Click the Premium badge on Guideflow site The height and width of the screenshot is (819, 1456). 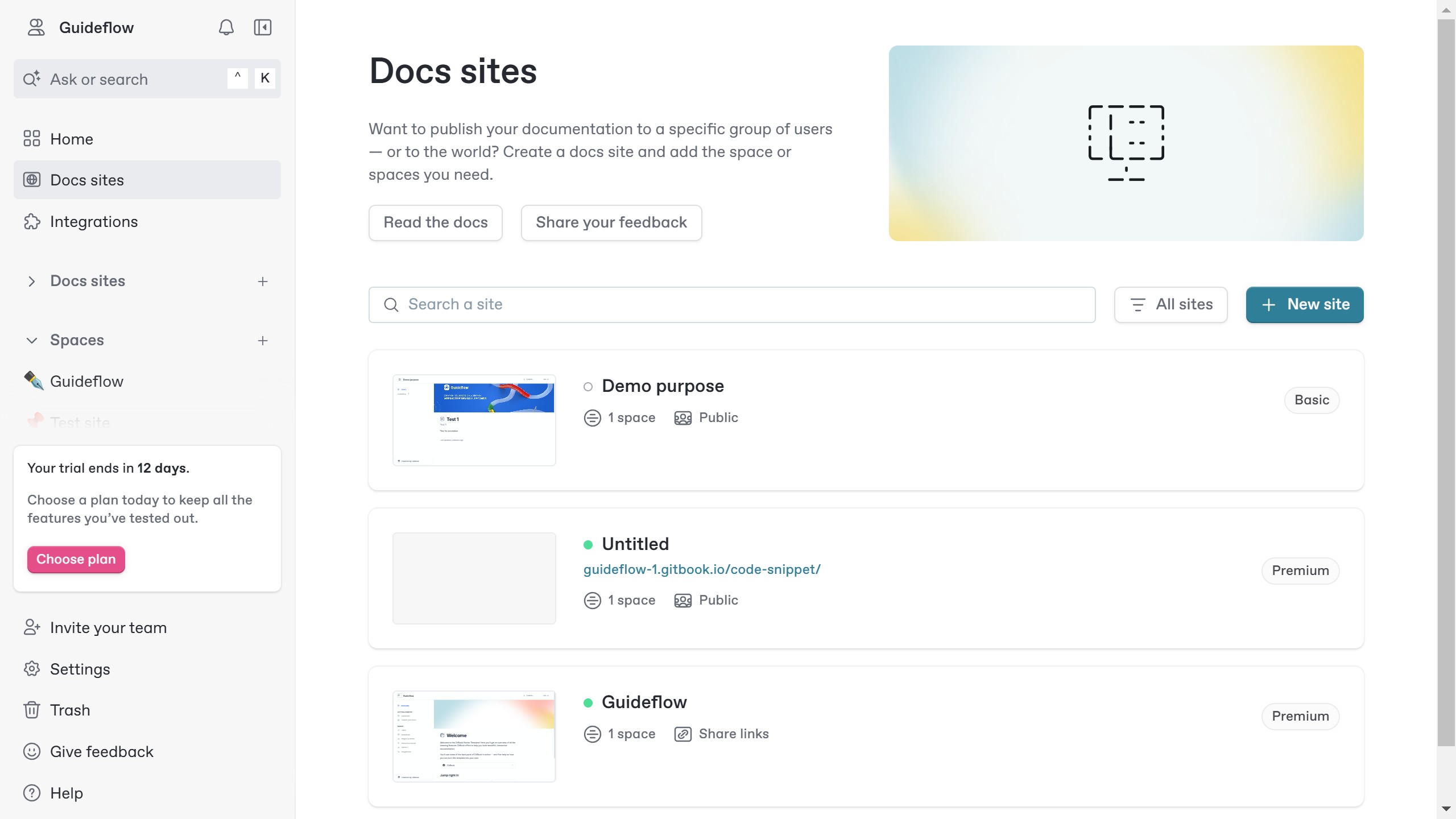(x=1300, y=716)
